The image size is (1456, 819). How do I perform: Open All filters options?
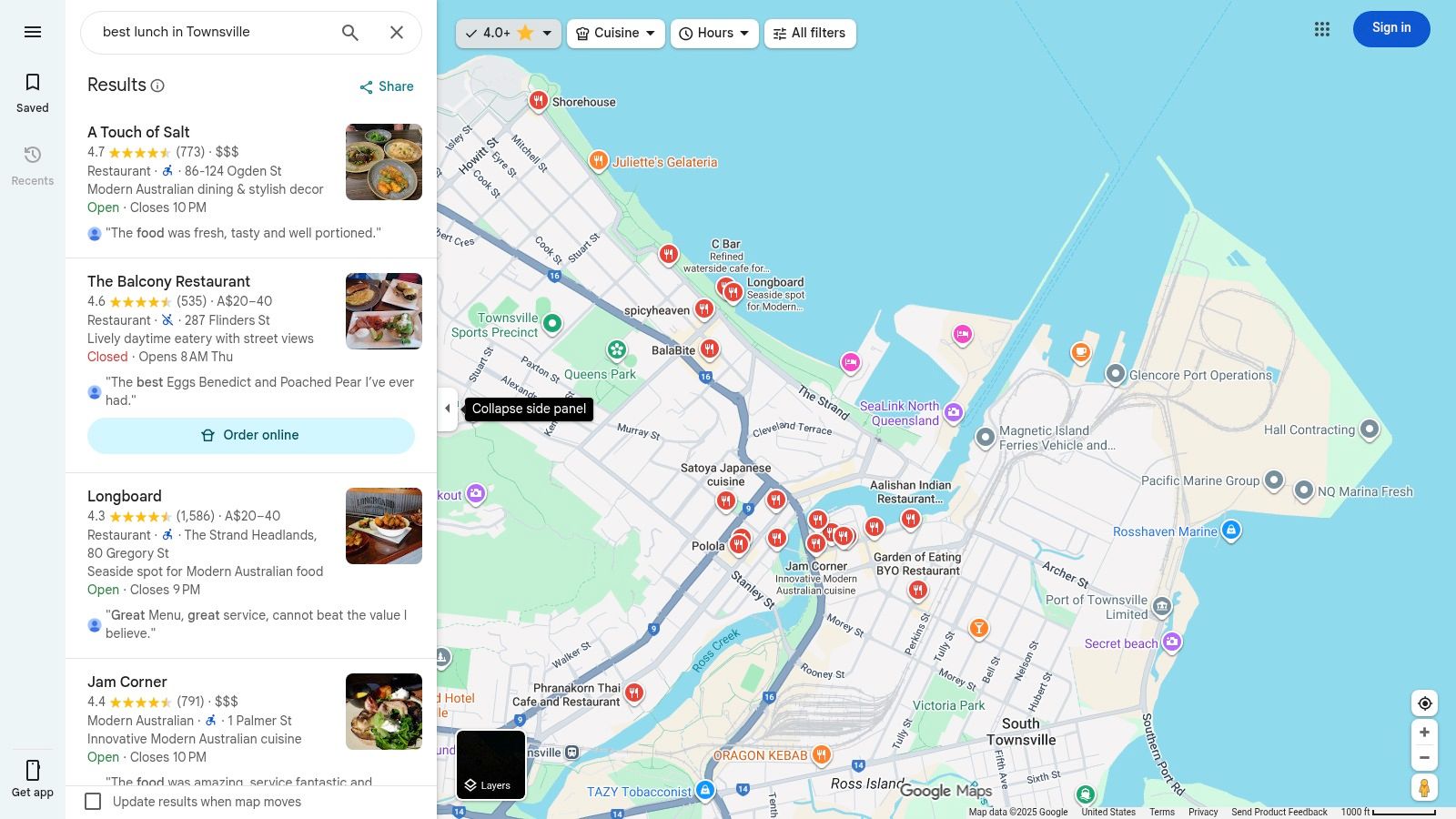(x=809, y=33)
